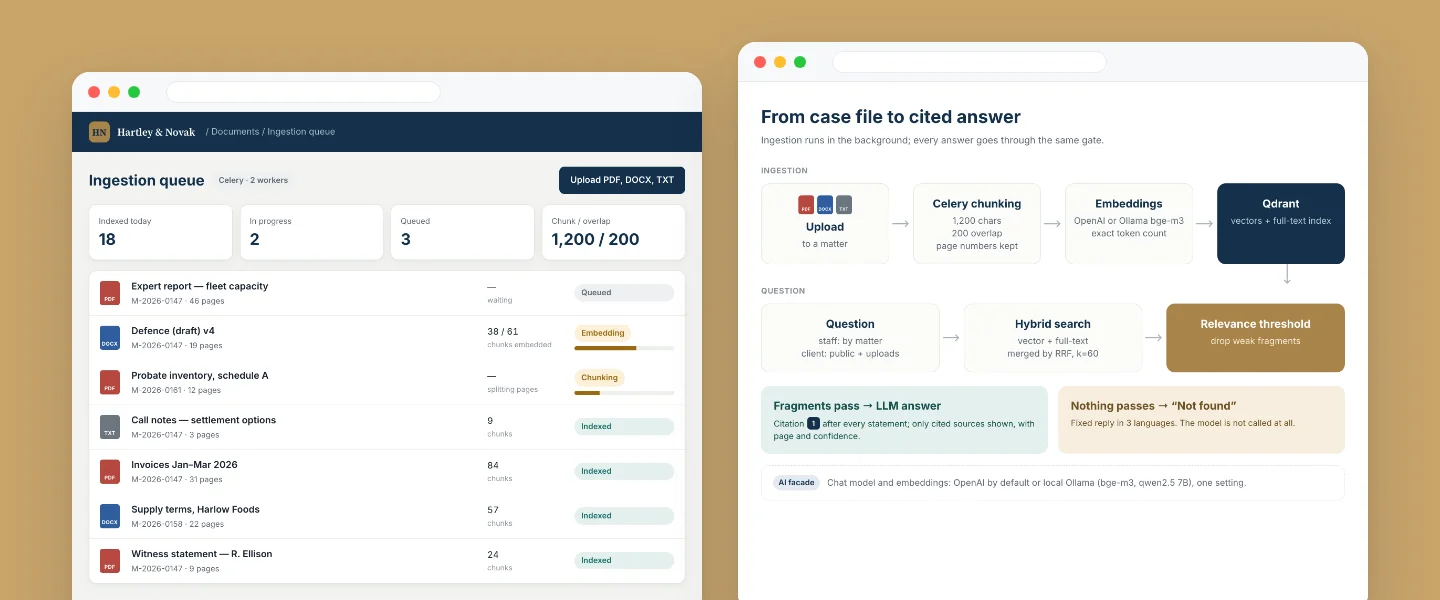Click the Chunking status badge
The image size is (1440, 600).
600,378
